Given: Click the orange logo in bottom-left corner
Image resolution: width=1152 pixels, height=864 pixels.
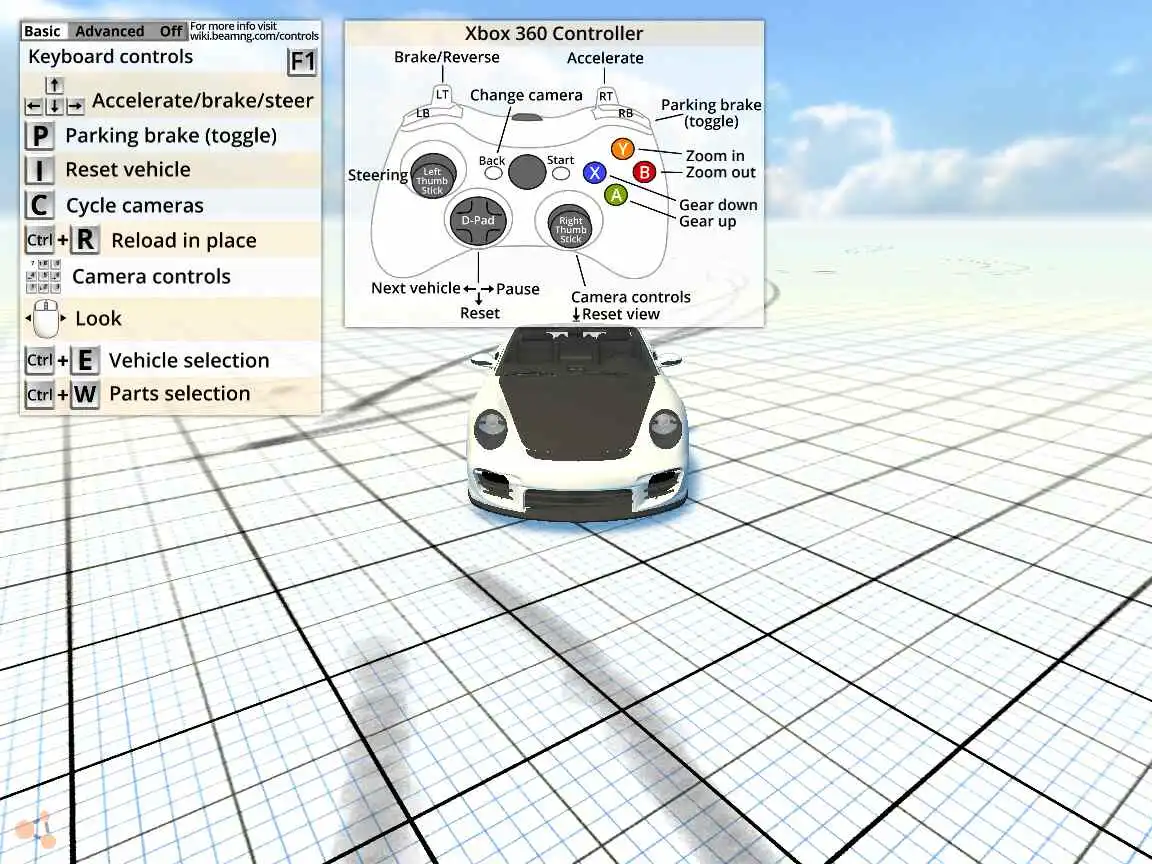Looking at the screenshot, I should pyautogui.click(x=35, y=830).
